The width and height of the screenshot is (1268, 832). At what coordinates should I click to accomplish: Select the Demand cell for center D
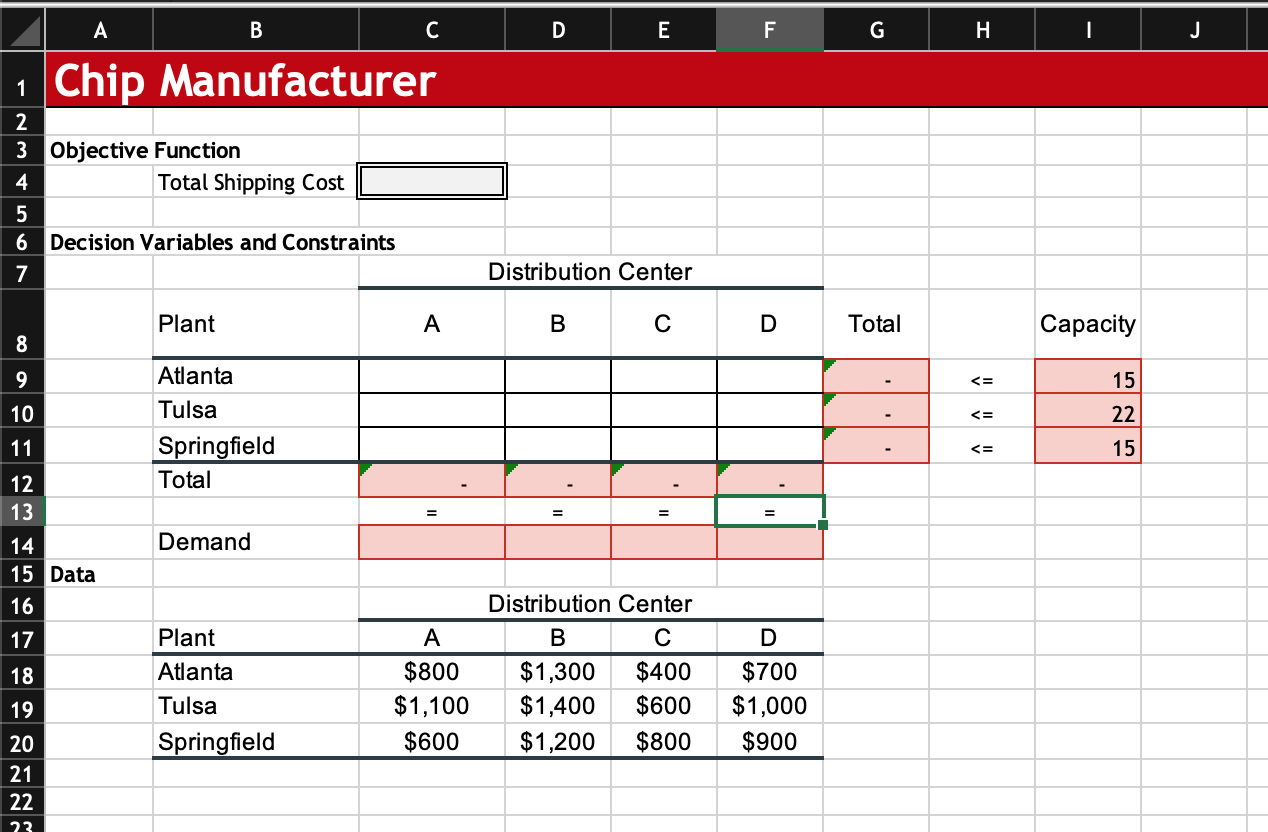pyautogui.click(x=770, y=543)
